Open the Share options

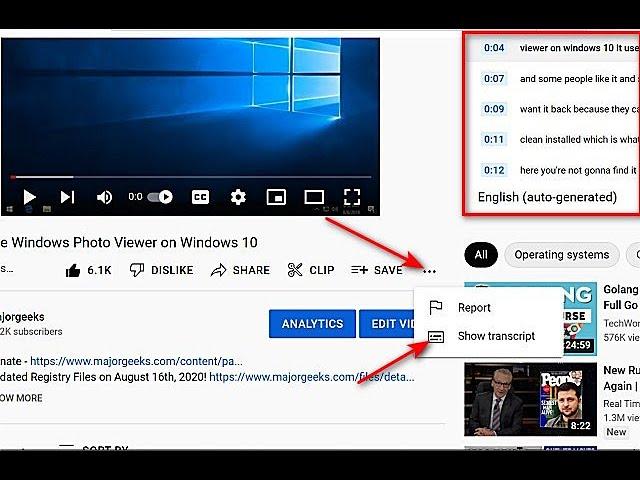240,270
